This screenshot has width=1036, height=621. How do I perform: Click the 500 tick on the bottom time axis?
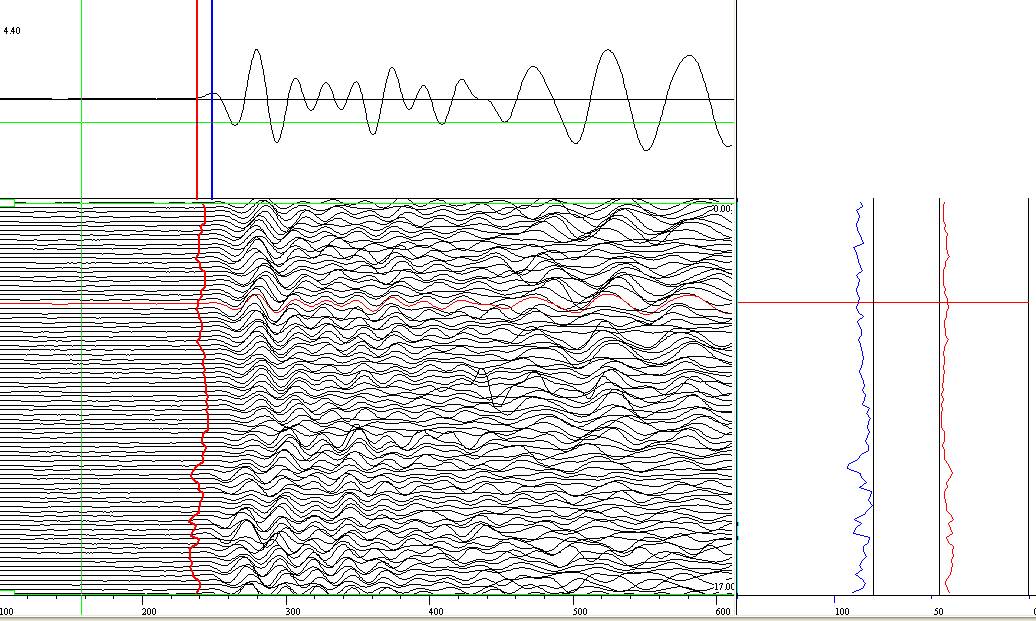pyautogui.click(x=578, y=611)
